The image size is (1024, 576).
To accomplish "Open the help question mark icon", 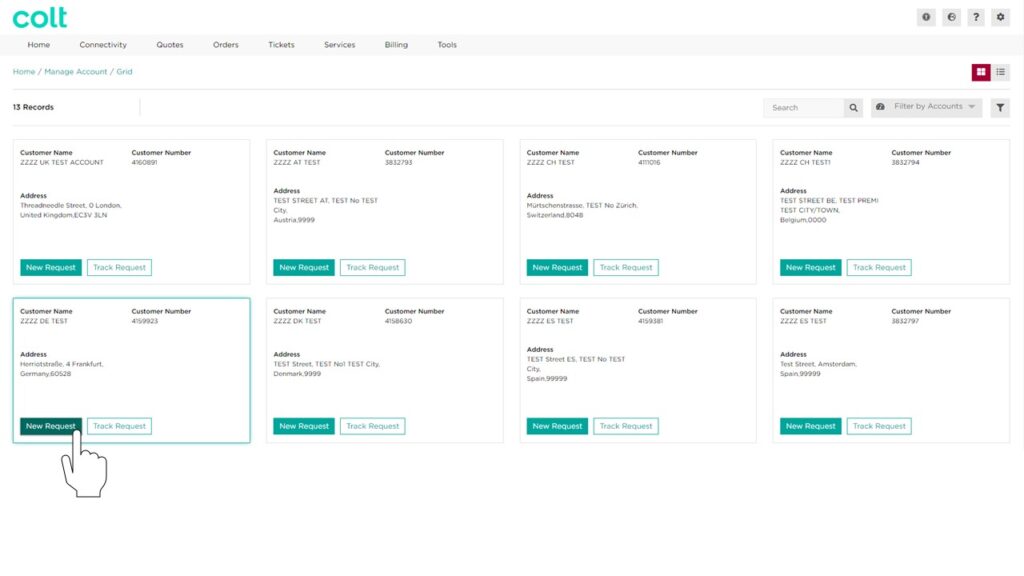I will point(976,18).
